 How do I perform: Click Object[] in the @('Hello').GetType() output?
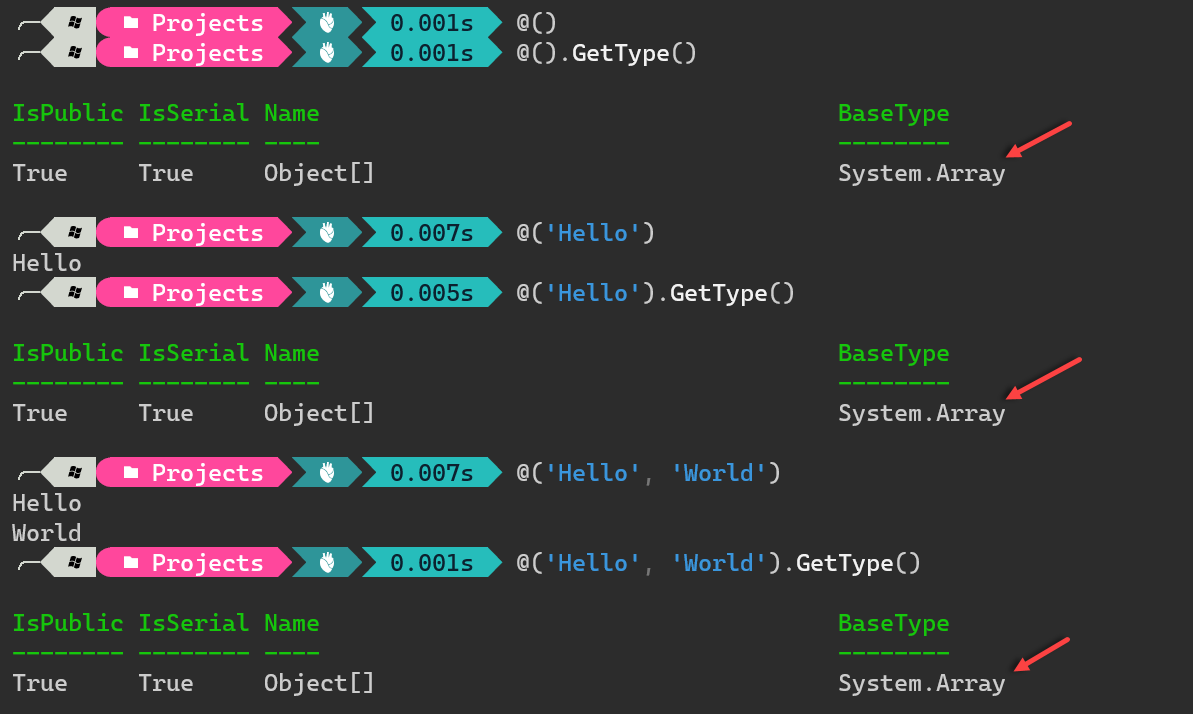(x=319, y=413)
